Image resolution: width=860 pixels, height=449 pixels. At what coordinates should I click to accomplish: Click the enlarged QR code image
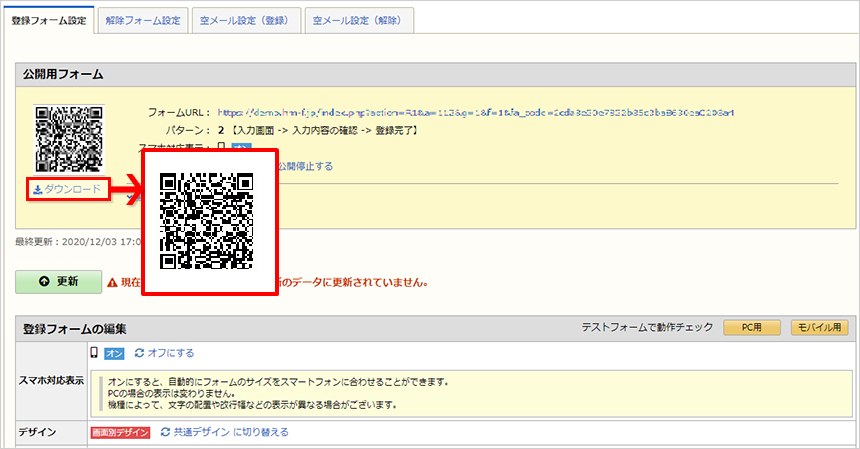click(x=206, y=221)
